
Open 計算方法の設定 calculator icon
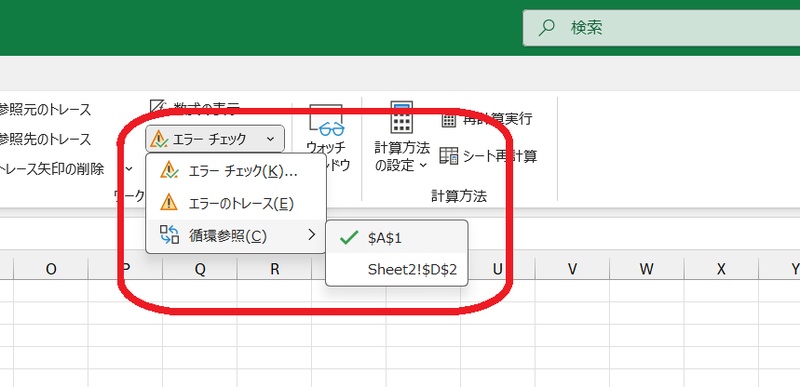(402, 118)
